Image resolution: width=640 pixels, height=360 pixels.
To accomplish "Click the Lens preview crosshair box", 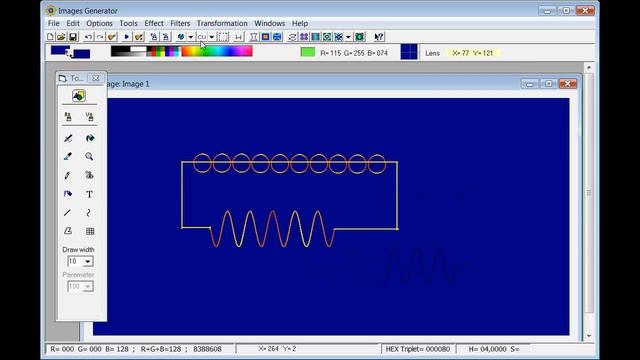I will coord(409,52).
